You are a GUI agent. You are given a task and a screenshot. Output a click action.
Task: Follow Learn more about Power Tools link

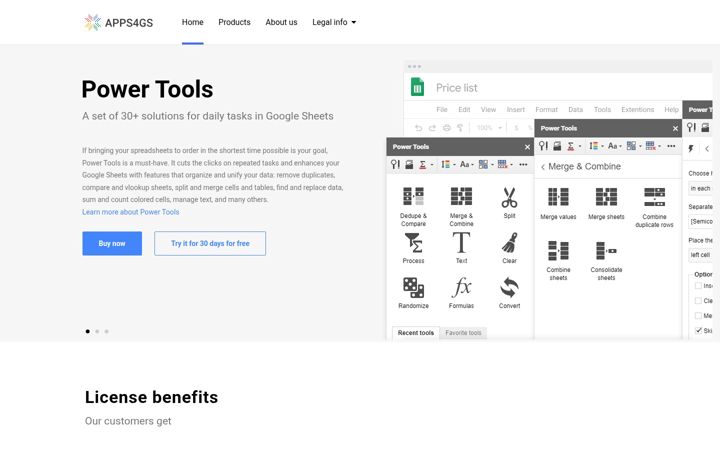coord(130,212)
